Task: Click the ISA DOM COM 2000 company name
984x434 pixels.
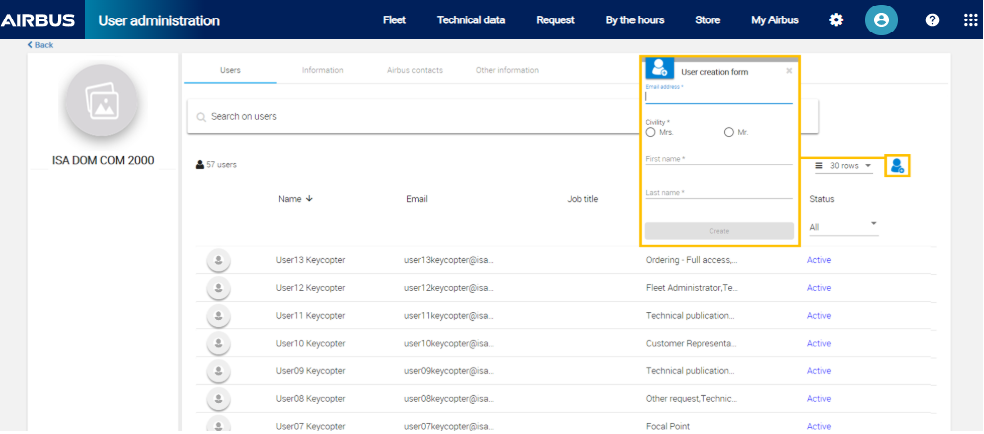Action: (103, 161)
